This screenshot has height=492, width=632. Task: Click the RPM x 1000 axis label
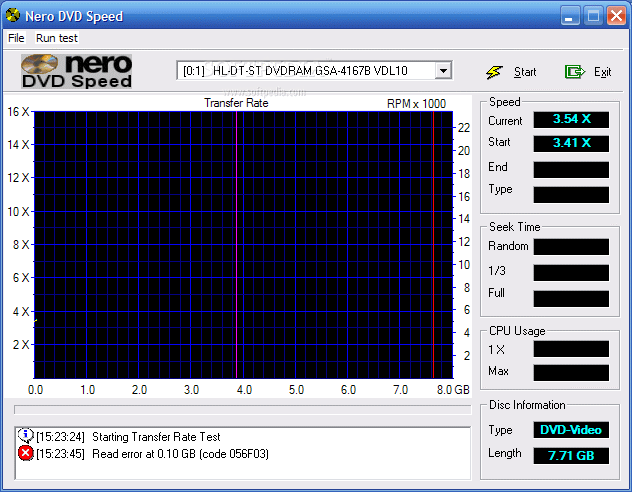tap(416, 104)
